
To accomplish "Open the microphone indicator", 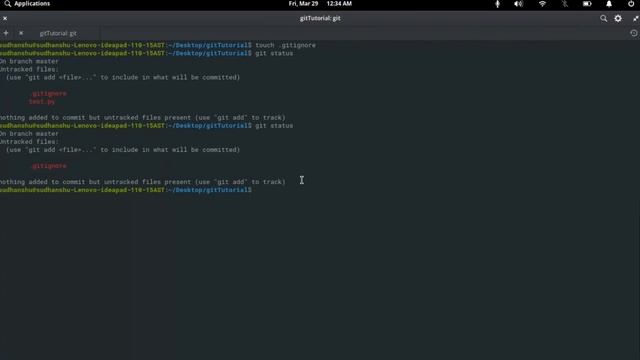I will (x=497, y=4).
